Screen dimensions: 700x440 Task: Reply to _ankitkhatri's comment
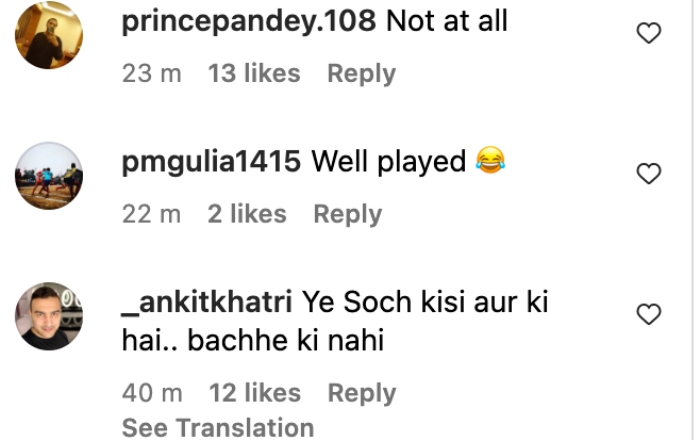361,393
